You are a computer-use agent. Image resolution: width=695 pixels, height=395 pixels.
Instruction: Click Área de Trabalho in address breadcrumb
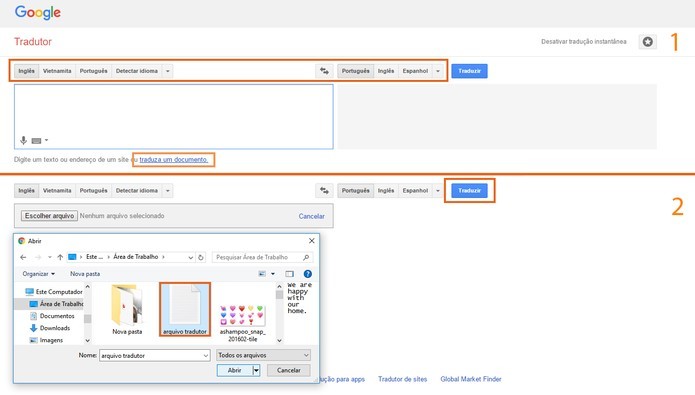[x=136, y=257]
